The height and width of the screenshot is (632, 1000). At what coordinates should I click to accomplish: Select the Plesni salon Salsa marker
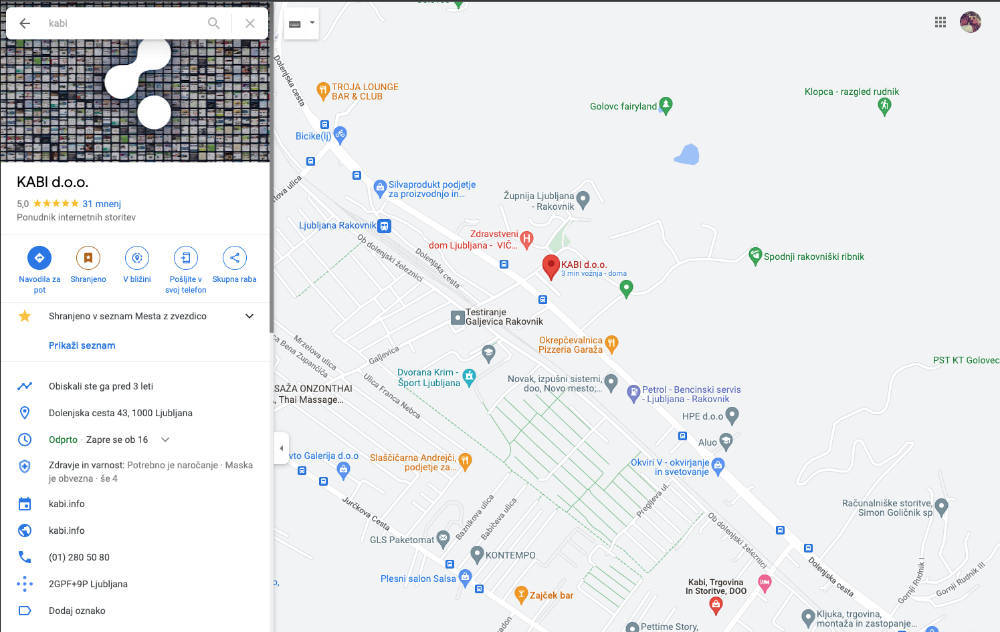click(x=465, y=578)
